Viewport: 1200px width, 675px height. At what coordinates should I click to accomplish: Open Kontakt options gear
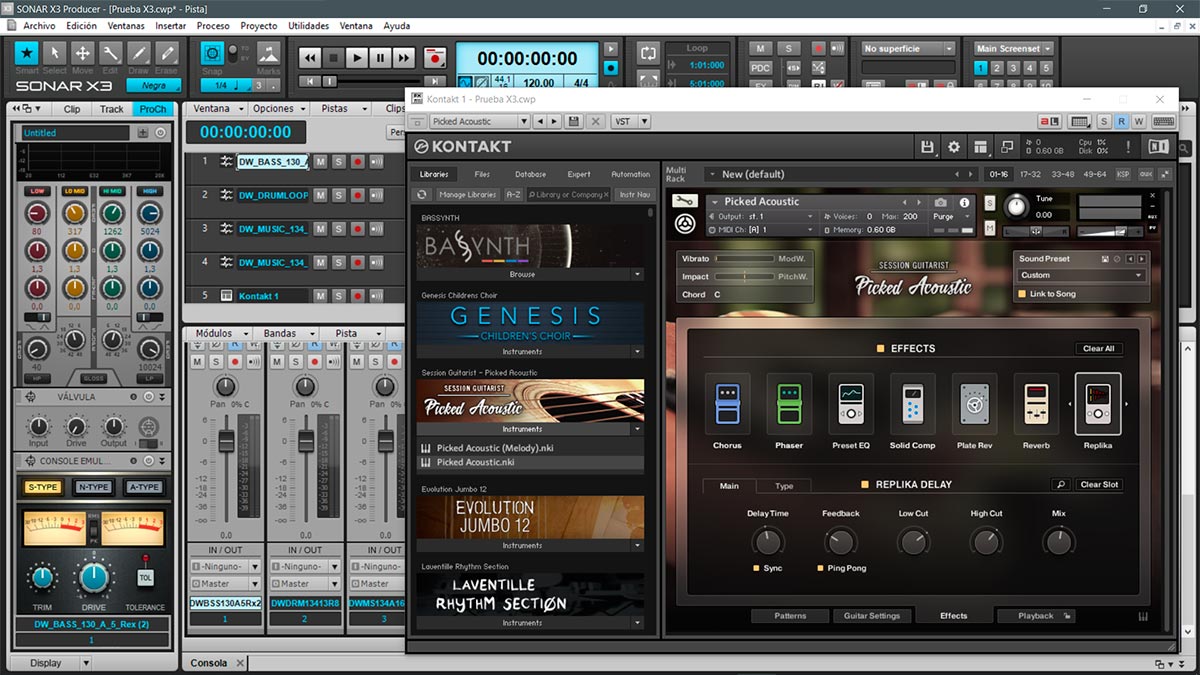click(x=954, y=147)
